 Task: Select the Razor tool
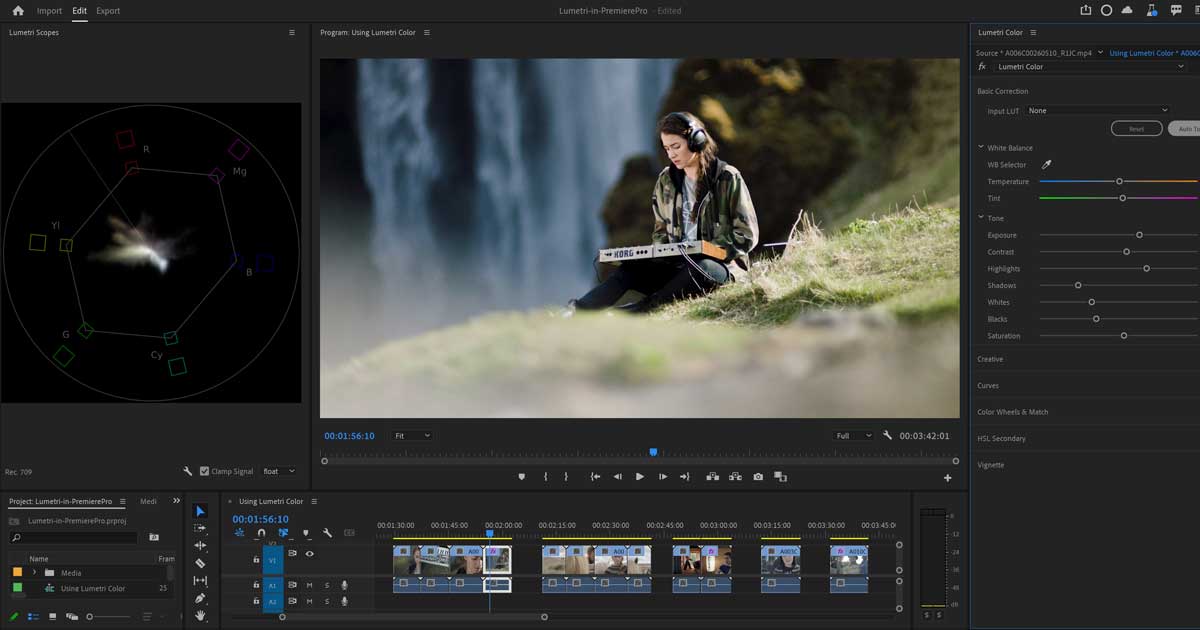coord(200,563)
